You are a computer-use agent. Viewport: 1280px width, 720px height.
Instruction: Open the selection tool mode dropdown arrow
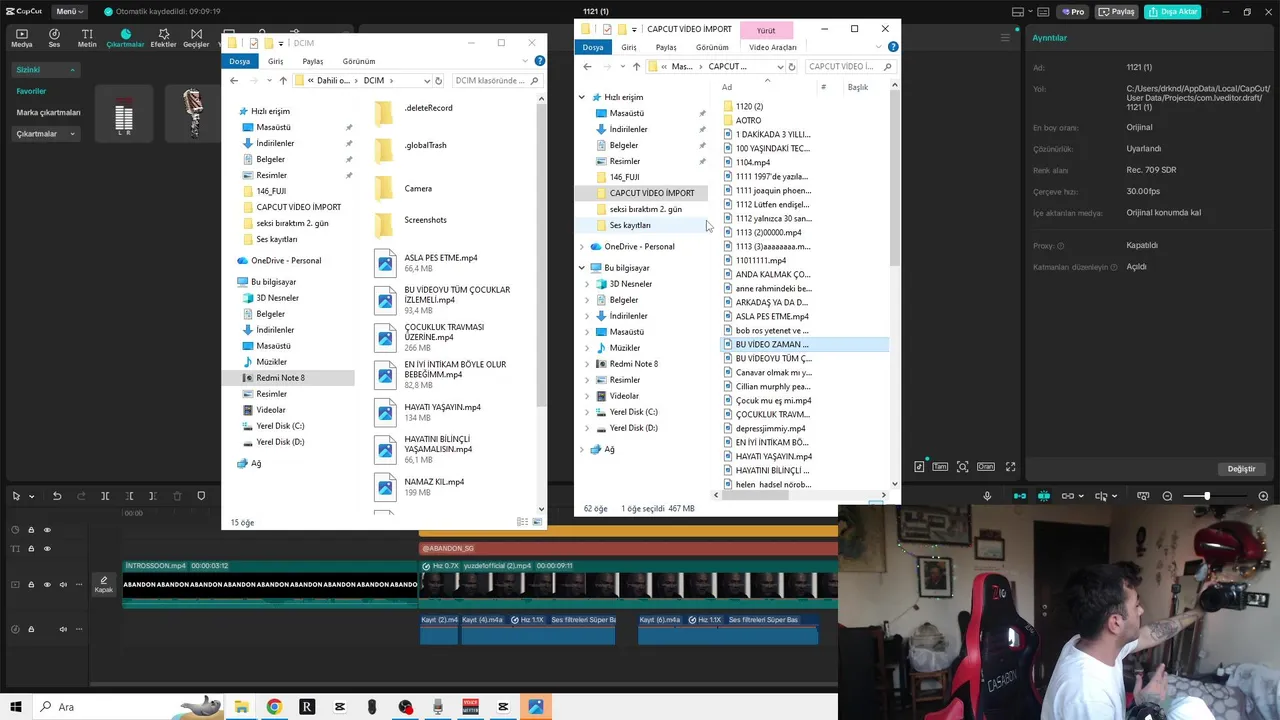tap(31, 496)
